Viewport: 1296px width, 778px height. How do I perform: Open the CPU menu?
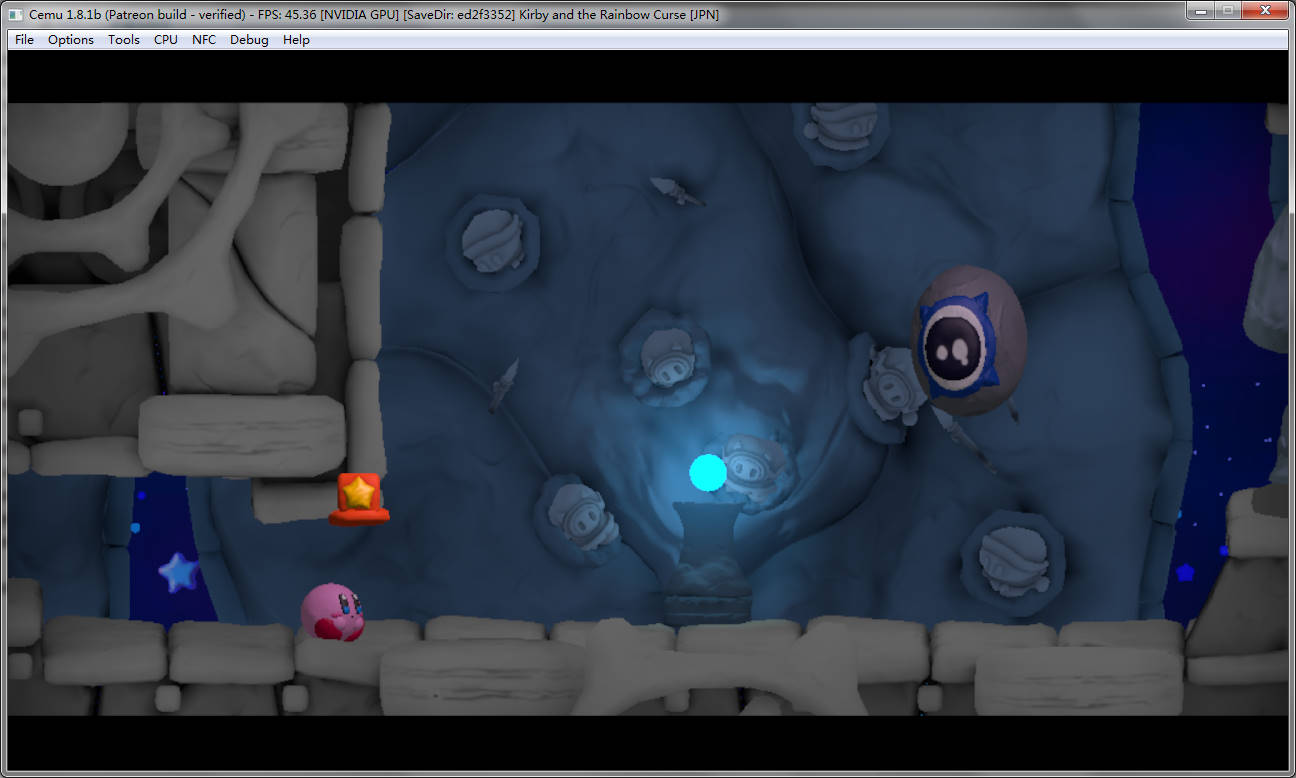[x=166, y=40]
